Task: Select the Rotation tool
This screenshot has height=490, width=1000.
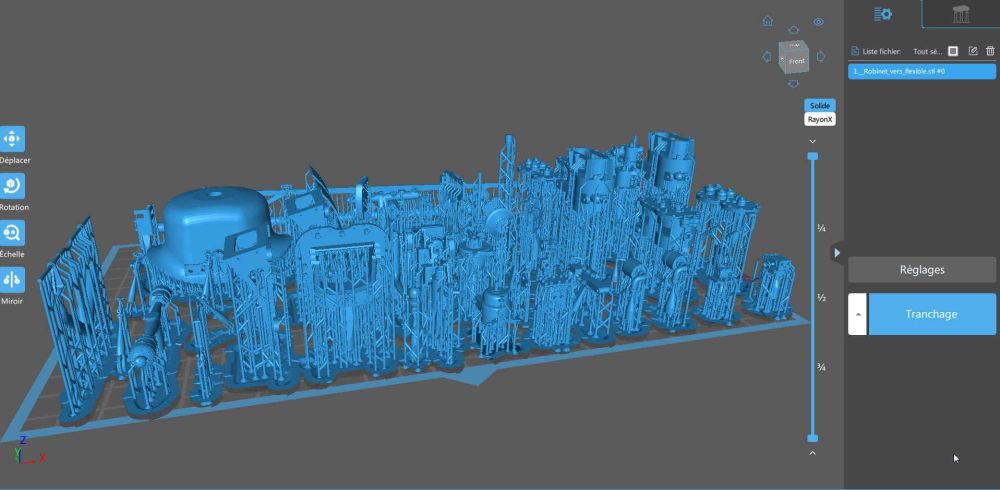Action: pyautogui.click(x=12, y=186)
